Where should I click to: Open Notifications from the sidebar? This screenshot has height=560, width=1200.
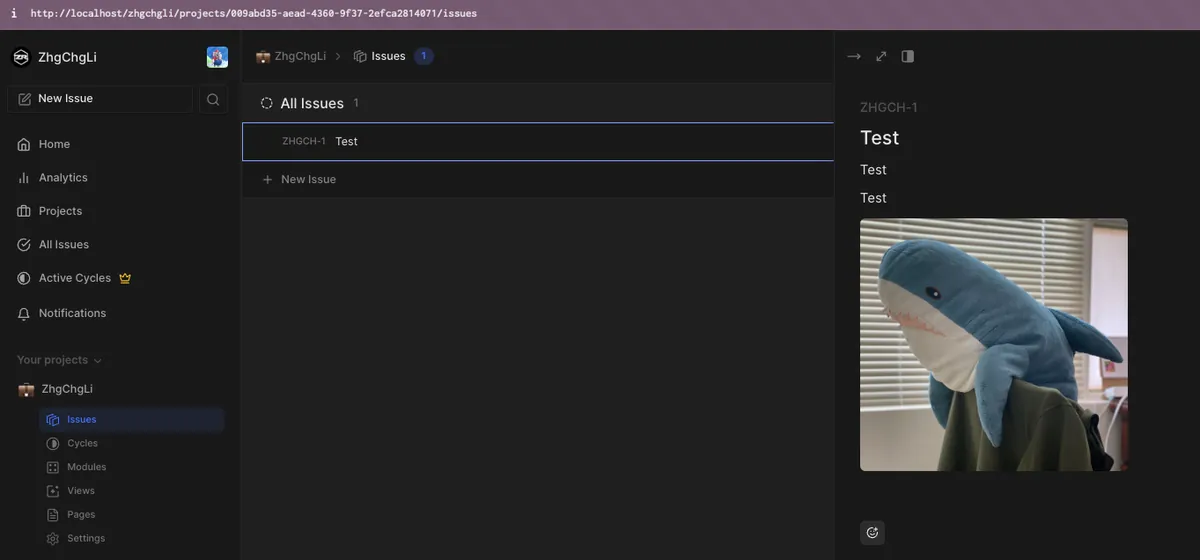pos(72,313)
